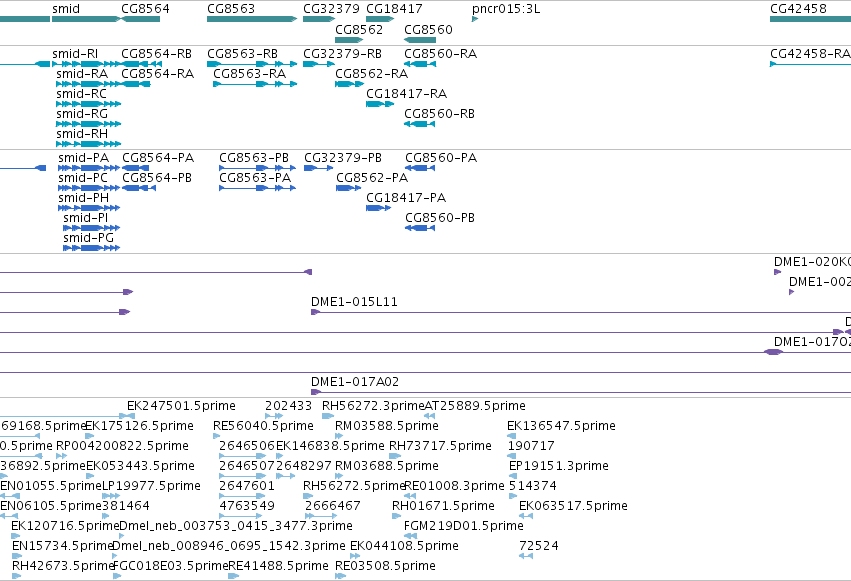Select the CG8560 gene label

tap(428, 29)
